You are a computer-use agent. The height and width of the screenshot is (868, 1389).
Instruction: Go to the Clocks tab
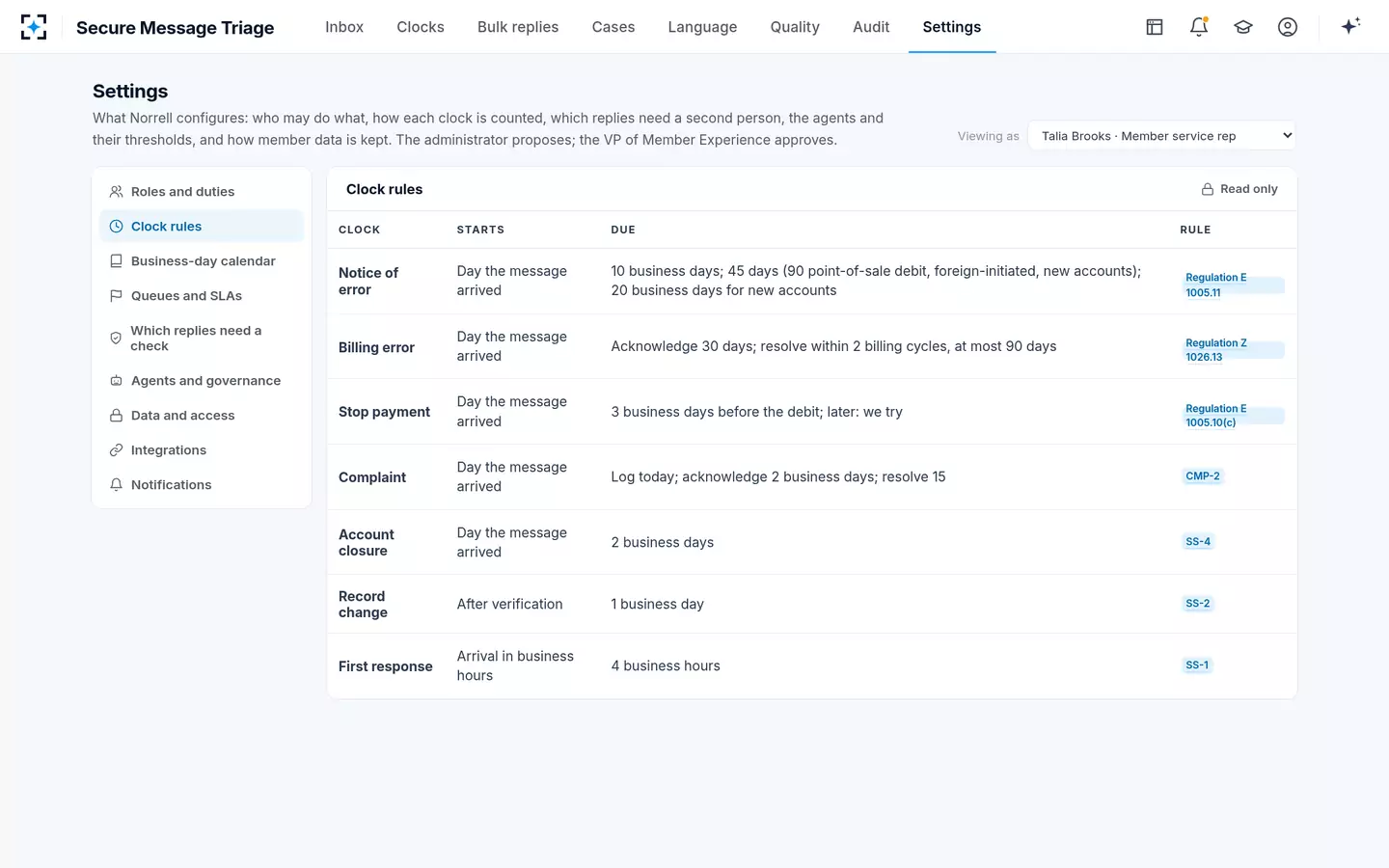click(421, 27)
